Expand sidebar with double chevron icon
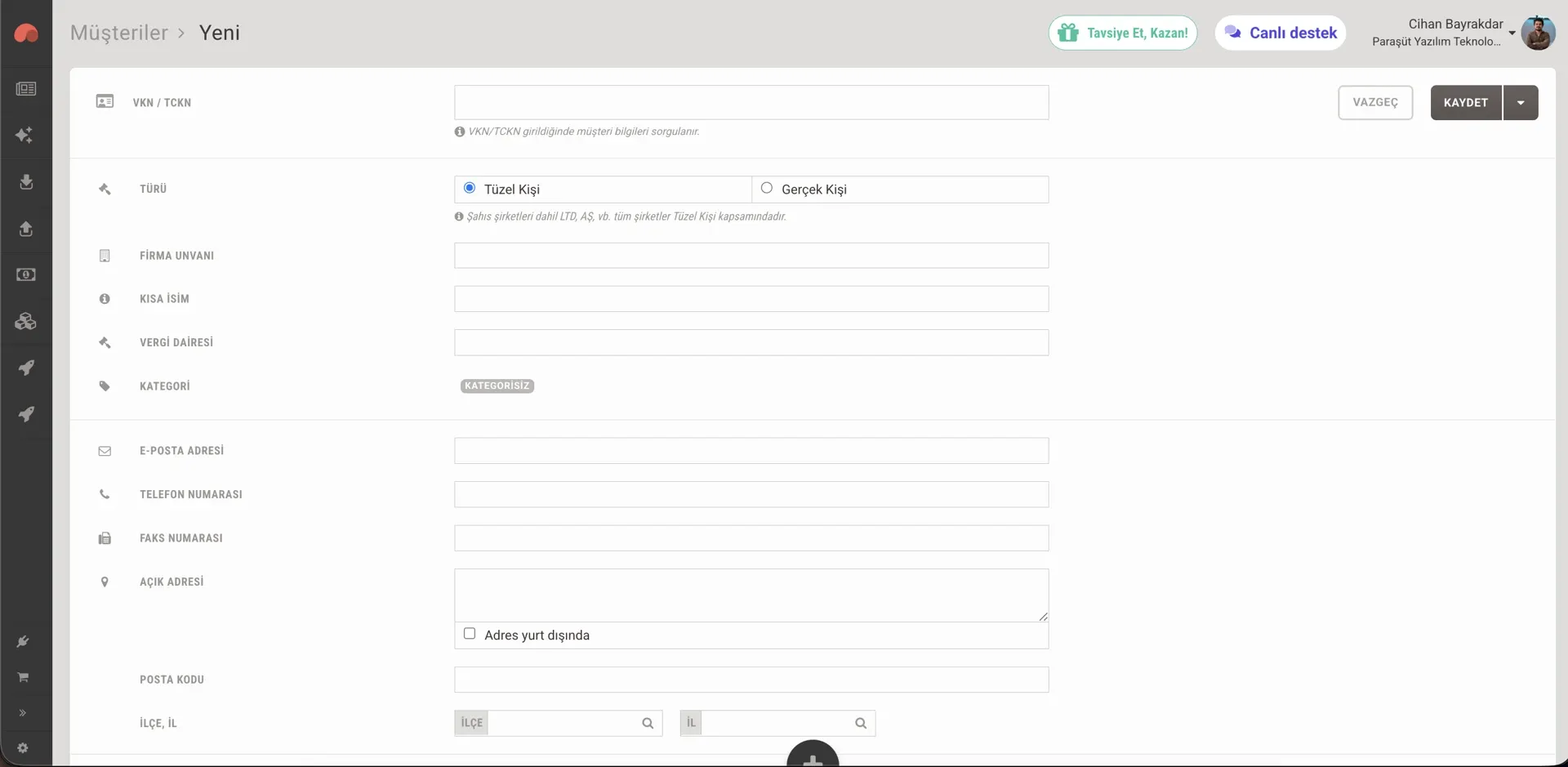The height and width of the screenshot is (767, 1568). pos(23,713)
